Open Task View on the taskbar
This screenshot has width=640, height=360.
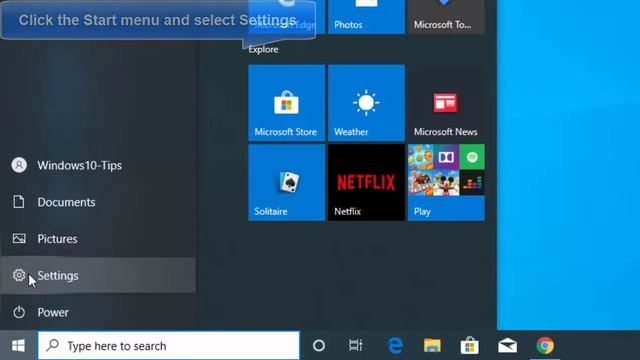pyautogui.click(x=356, y=346)
